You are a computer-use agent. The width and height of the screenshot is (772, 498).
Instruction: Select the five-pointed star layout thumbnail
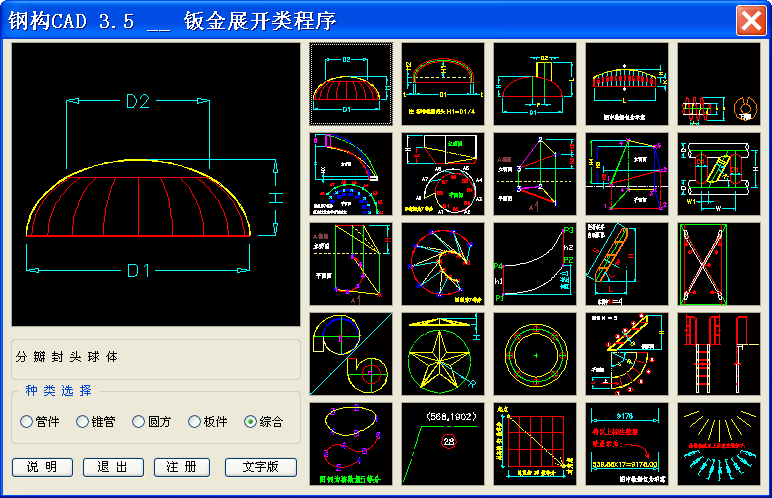(443, 354)
